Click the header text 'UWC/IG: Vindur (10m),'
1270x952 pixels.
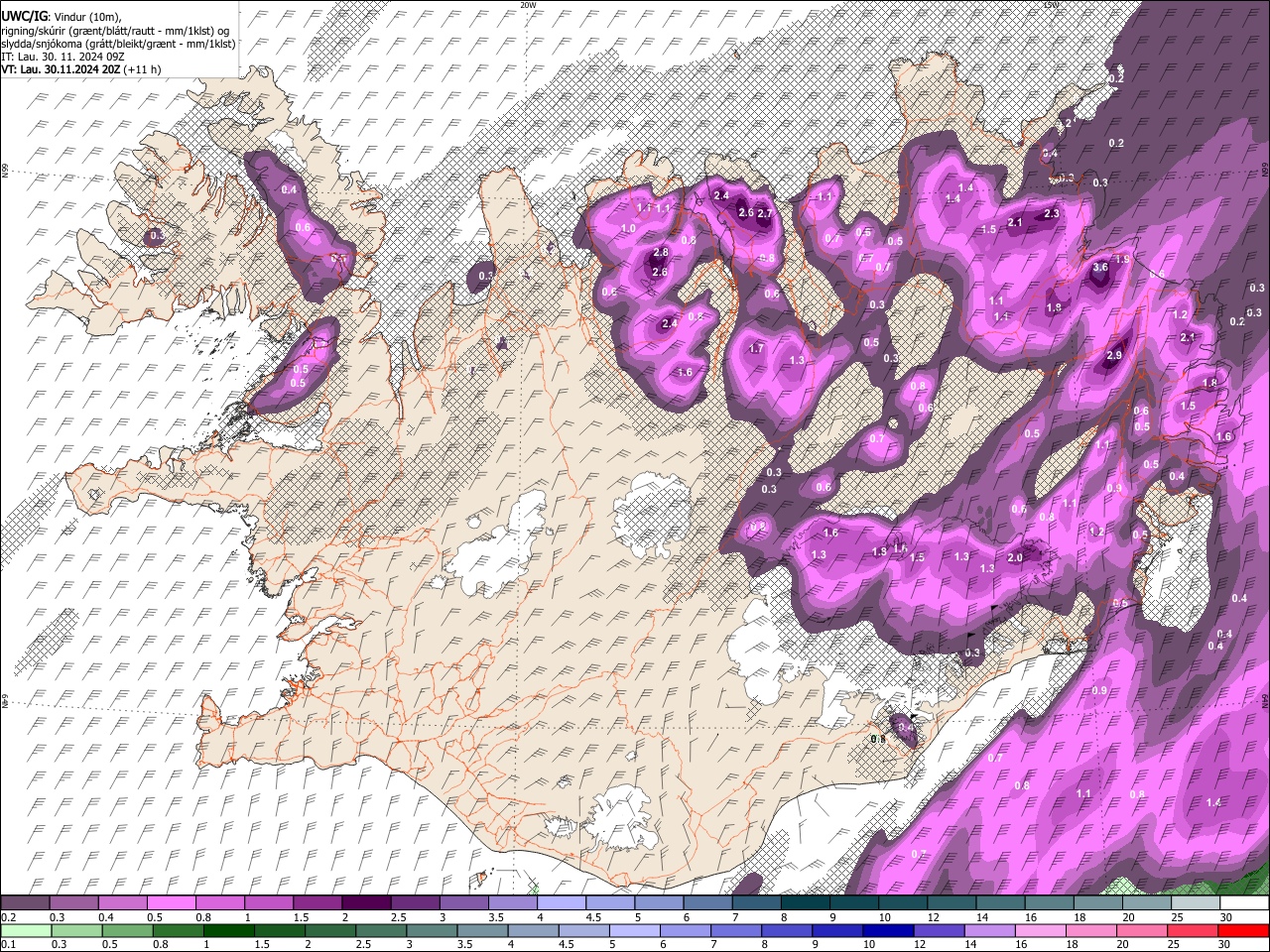pos(62,17)
